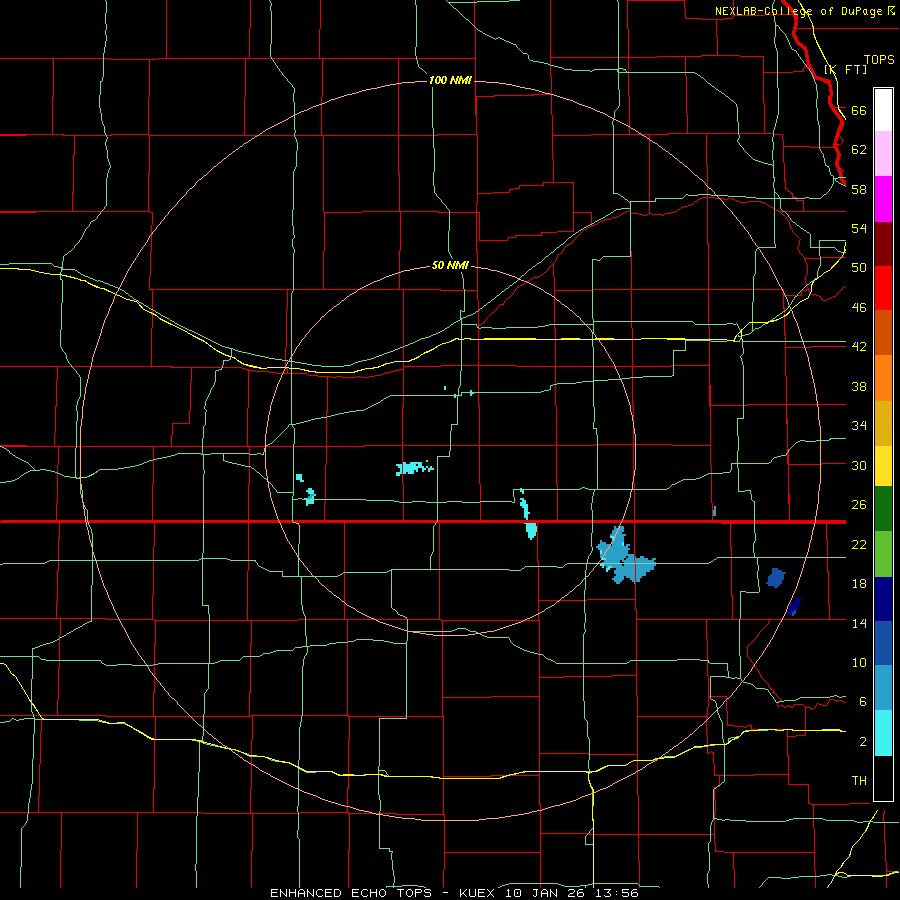Click the TOPS legend title
900x900 pixels.
[x=879, y=60]
